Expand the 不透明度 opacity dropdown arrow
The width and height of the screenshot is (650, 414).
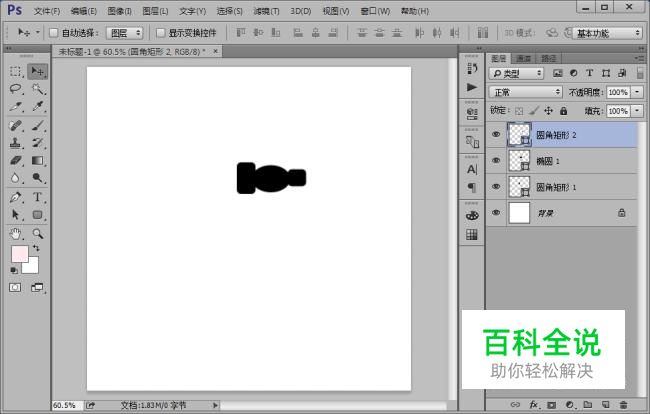point(638,91)
